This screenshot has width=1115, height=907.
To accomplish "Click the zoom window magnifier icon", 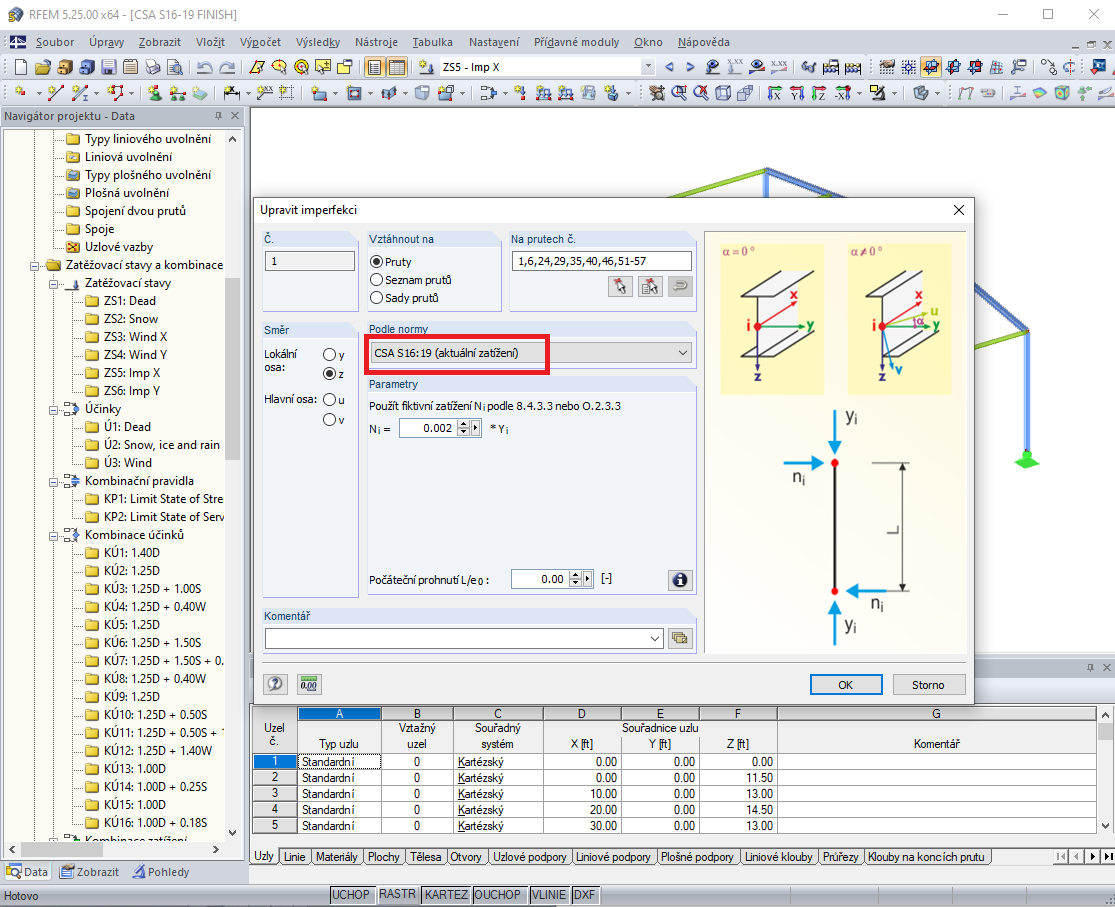I will coord(679,92).
